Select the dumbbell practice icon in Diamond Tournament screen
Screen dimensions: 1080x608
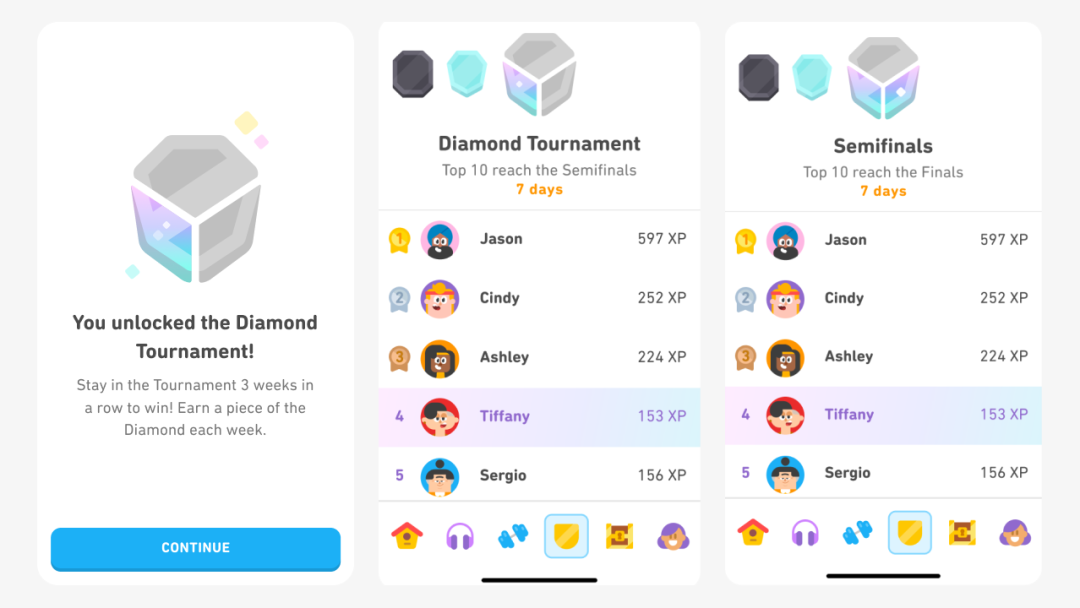pyautogui.click(x=513, y=536)
